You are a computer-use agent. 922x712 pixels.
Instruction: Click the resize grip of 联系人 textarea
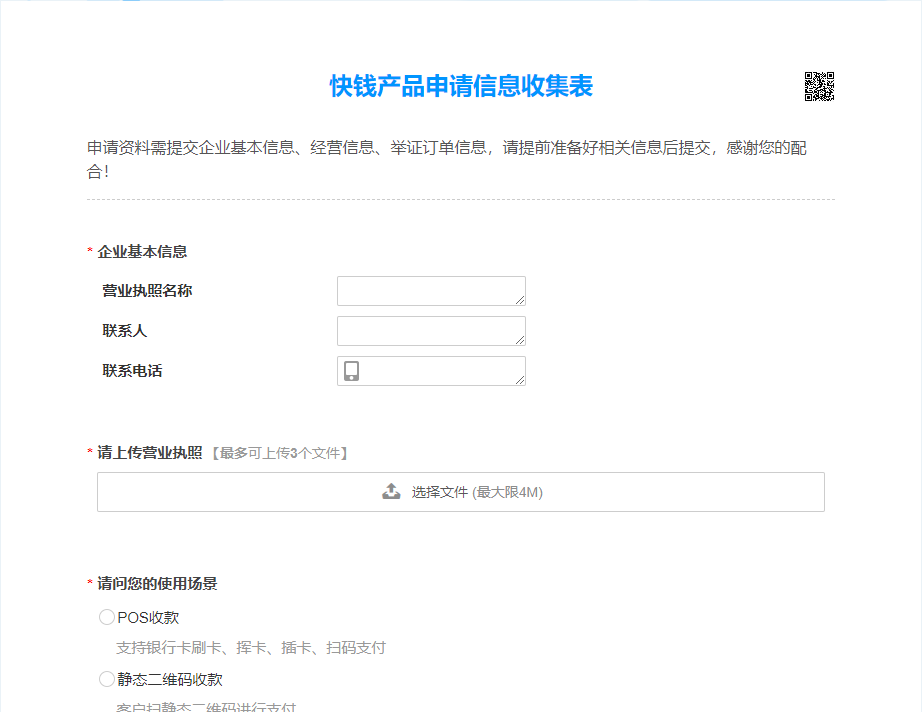pyautogui.click(x=520, y=340)
